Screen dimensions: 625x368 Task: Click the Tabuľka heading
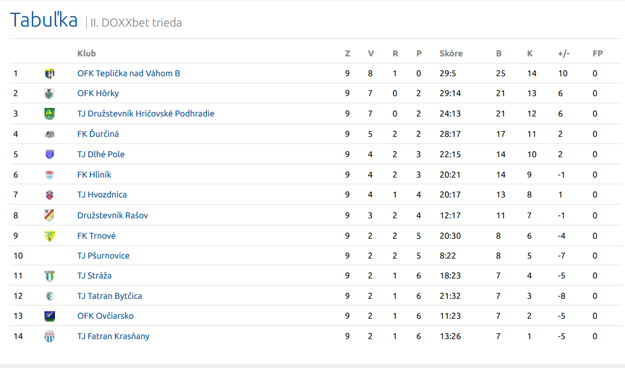point(44,20)
